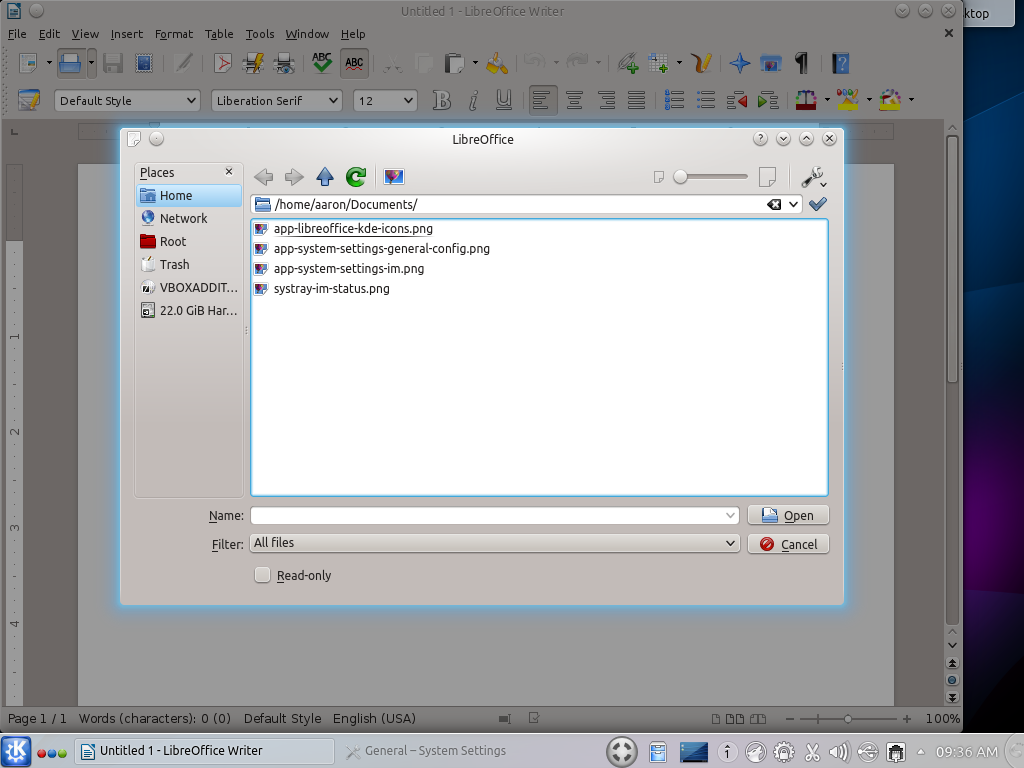Viewport: 1024px width, 768px height.
Task: Reload the folder listing
Action: (356, 176)
